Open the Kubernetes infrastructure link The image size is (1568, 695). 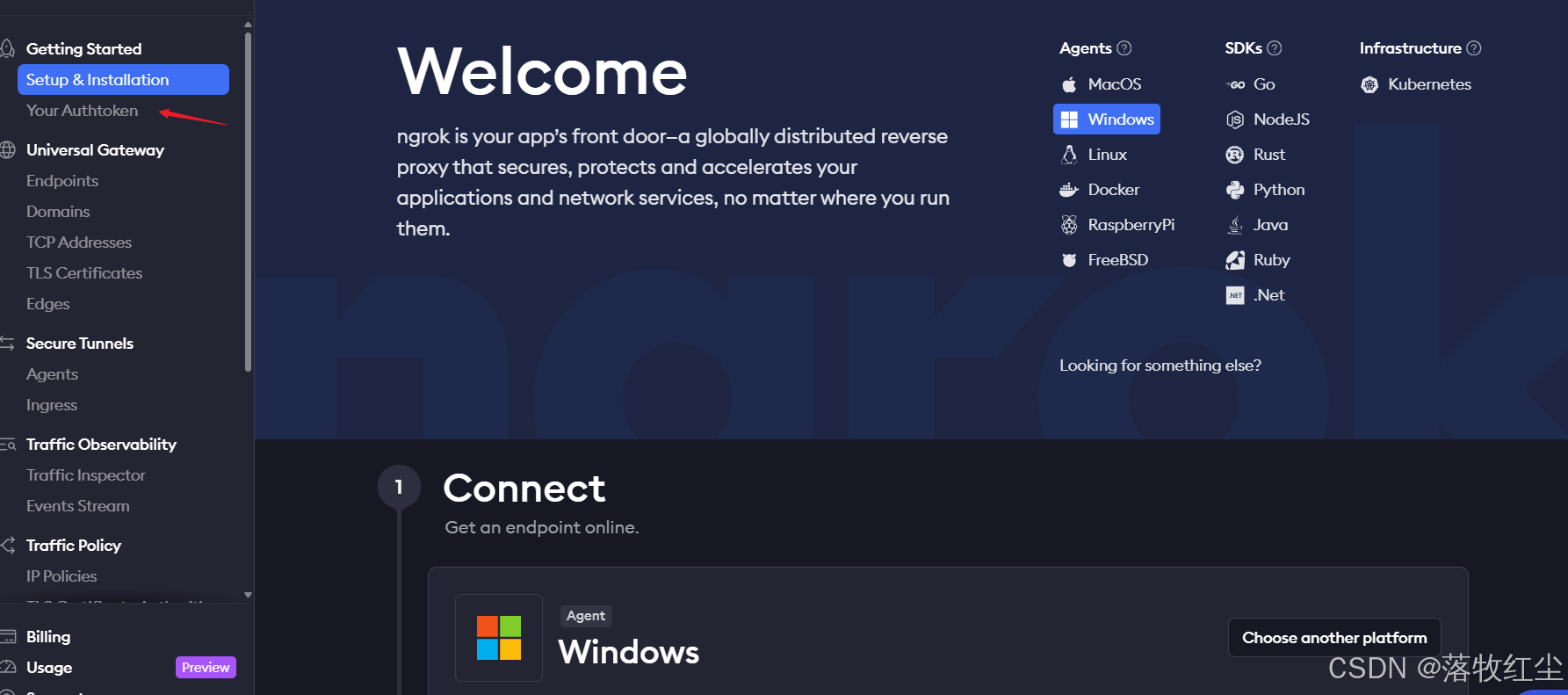coord(1429,84)
